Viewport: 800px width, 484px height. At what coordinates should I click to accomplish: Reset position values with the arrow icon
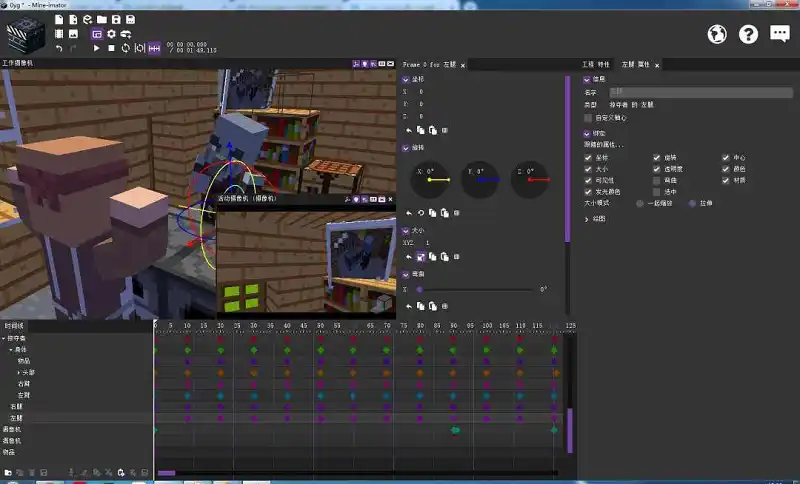[409, 131]
